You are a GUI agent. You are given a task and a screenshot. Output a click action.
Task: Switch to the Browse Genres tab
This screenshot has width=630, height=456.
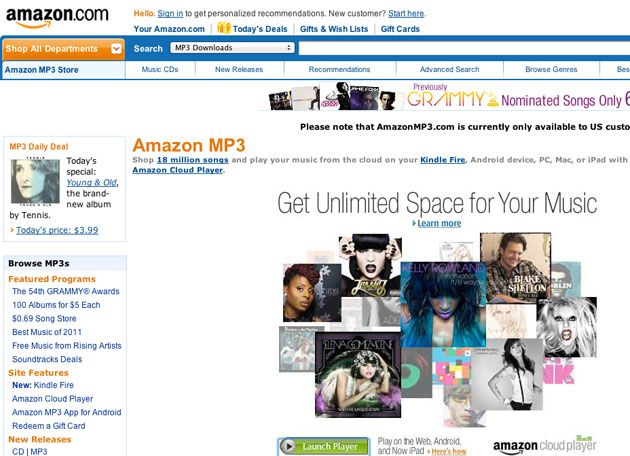point(551,70)
